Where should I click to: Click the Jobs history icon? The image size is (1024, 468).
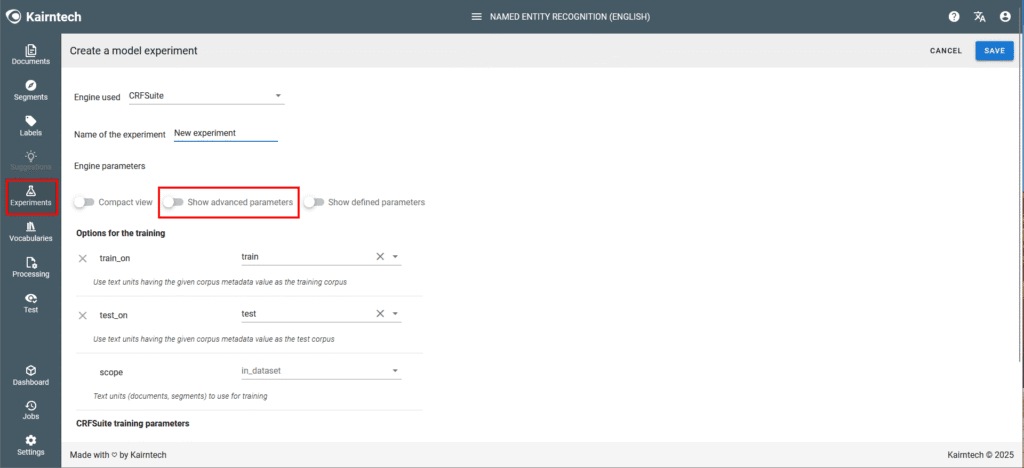[x=31, y=410]
